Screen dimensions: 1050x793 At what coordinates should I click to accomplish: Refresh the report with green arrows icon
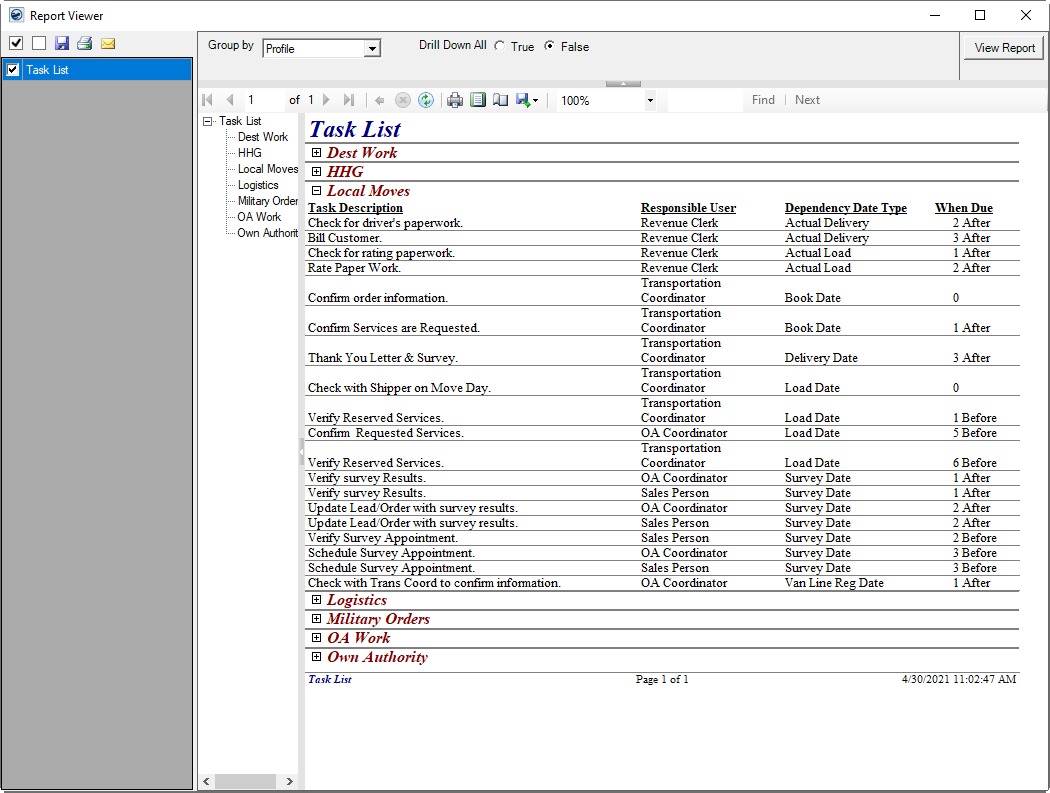pos(426,100)
